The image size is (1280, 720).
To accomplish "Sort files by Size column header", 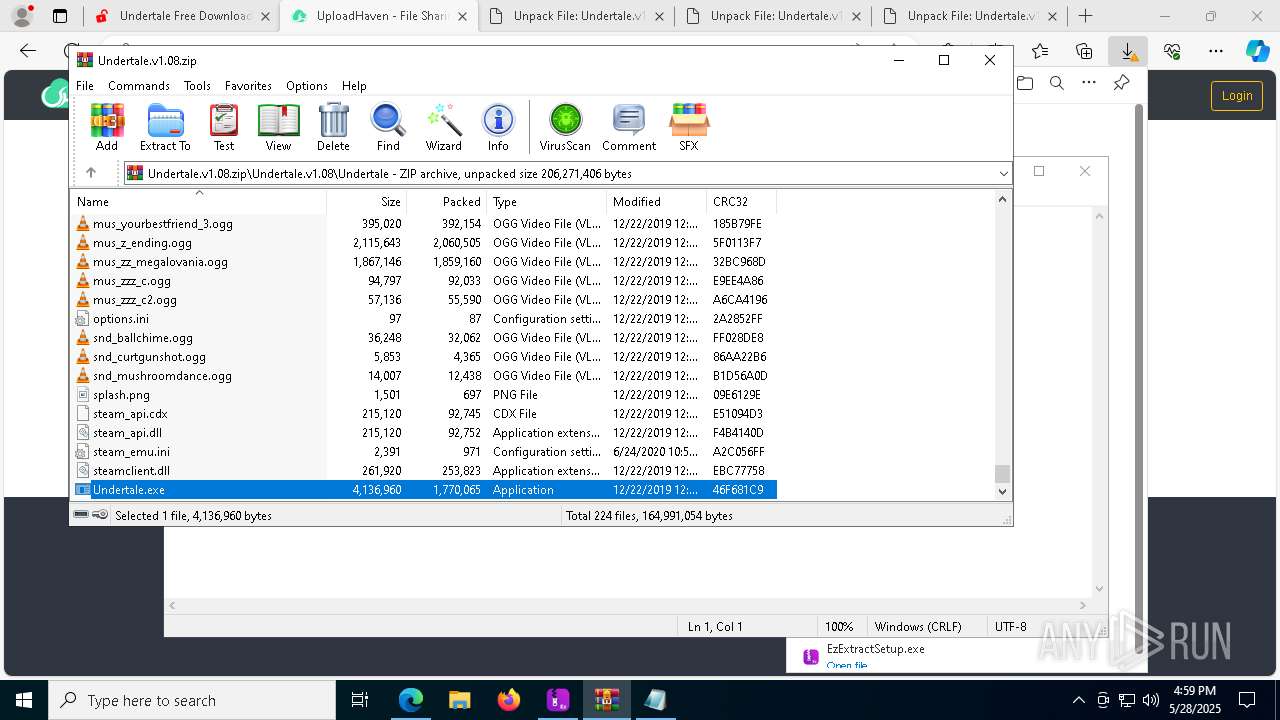I will [x=366, y=202].
